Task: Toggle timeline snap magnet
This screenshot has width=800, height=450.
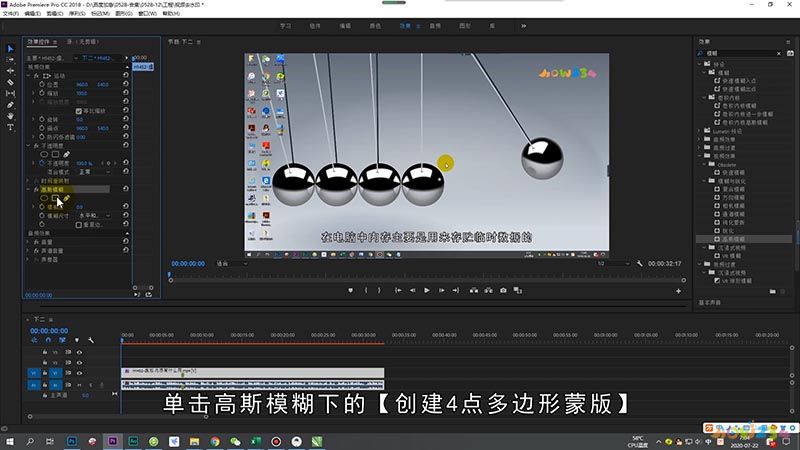Action: (48, 340)
